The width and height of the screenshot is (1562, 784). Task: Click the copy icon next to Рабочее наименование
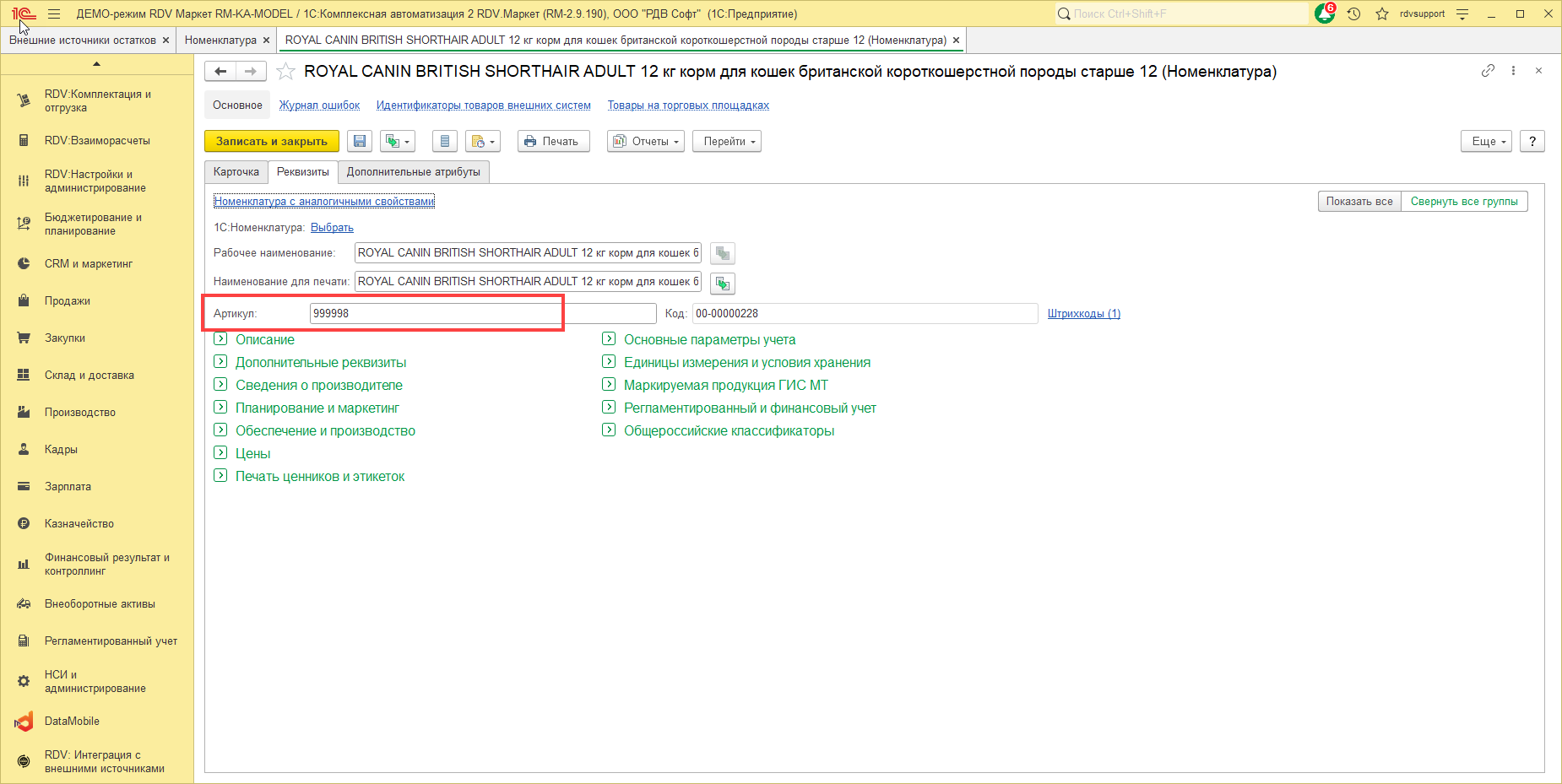[x=723, y=253]
